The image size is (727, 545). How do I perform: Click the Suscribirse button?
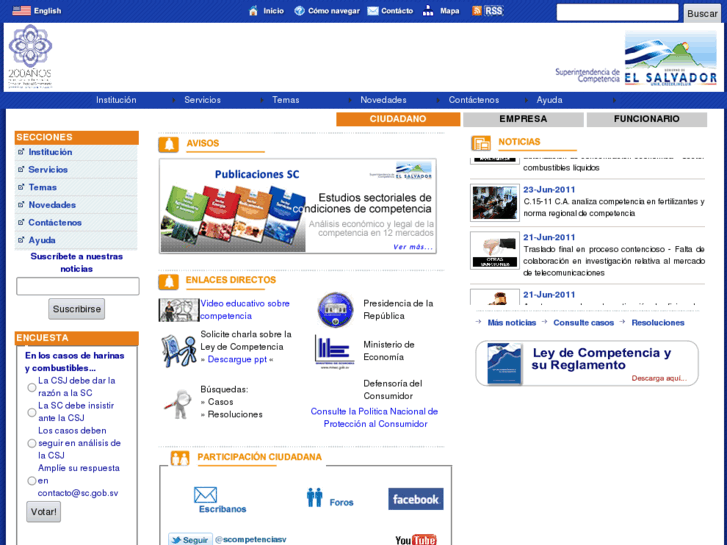pyautogui.click(x=77, y=309)
